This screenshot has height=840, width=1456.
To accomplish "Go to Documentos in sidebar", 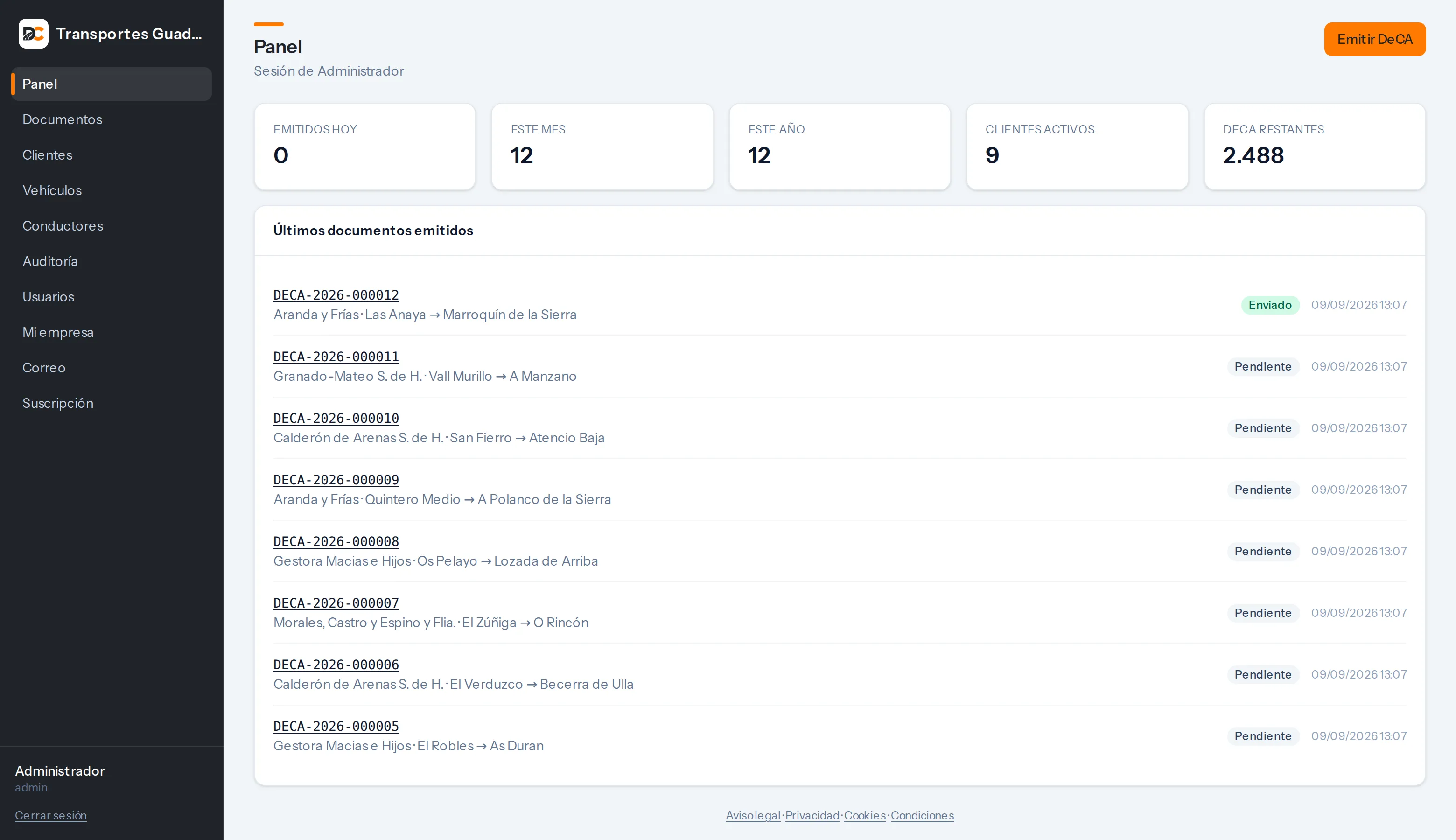I will pos(112,119).
